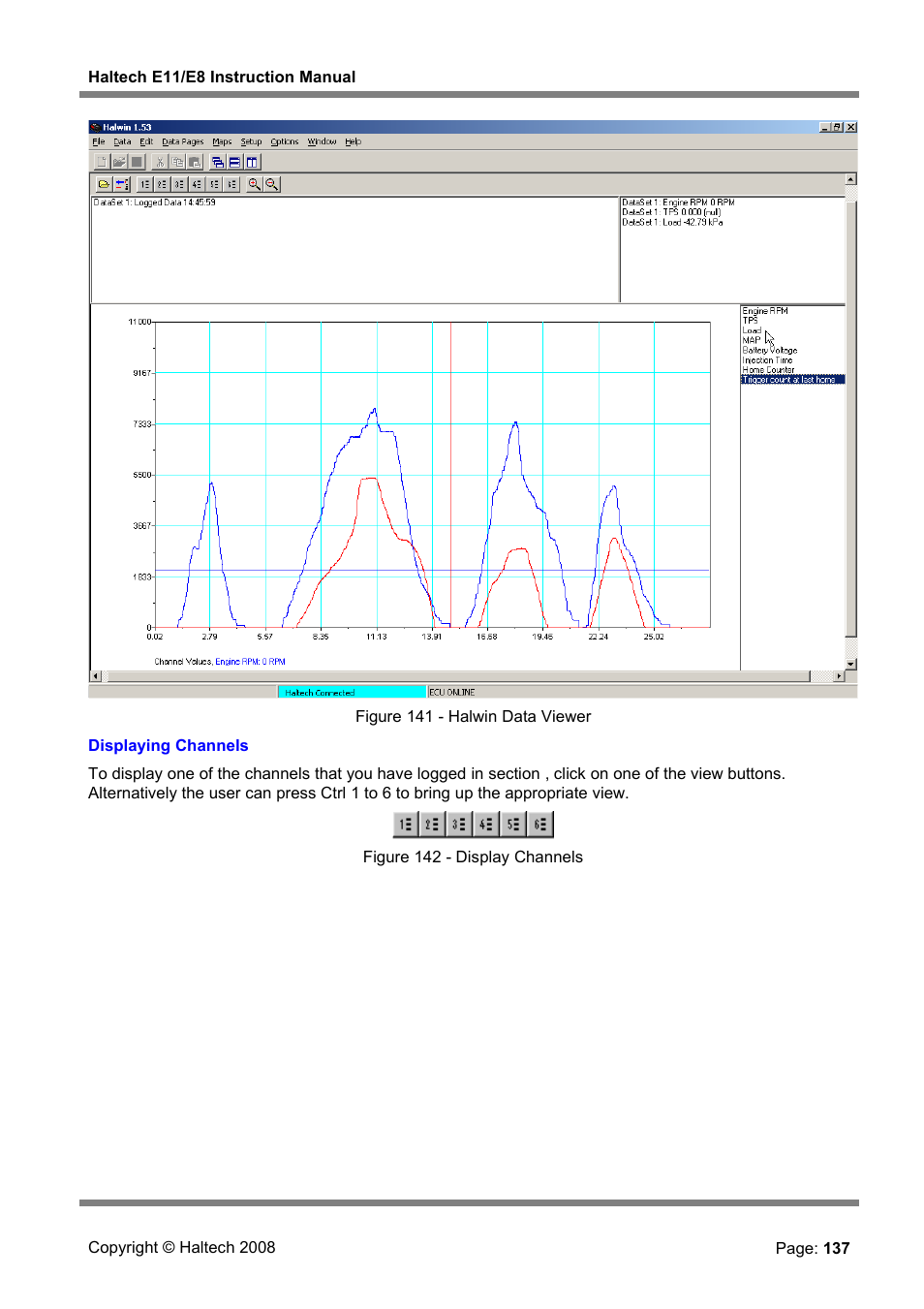Click the Cut scissors icon

tap(160, 162)
